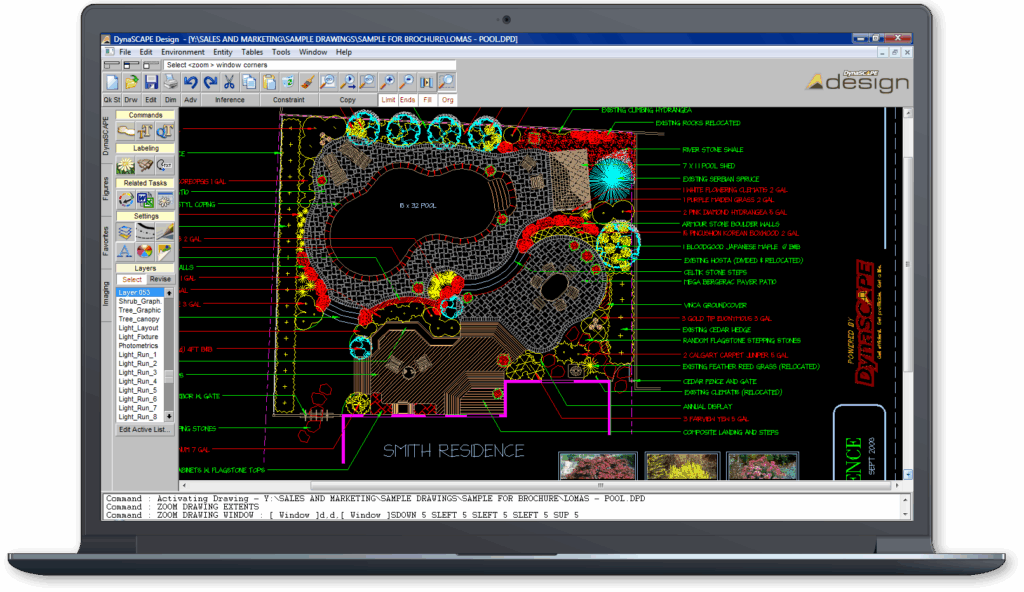Click the recycle bin icon in toolbar
The width and height of the screenshot is (1024, 592).
pyautogui.click(x=288, y=82)
